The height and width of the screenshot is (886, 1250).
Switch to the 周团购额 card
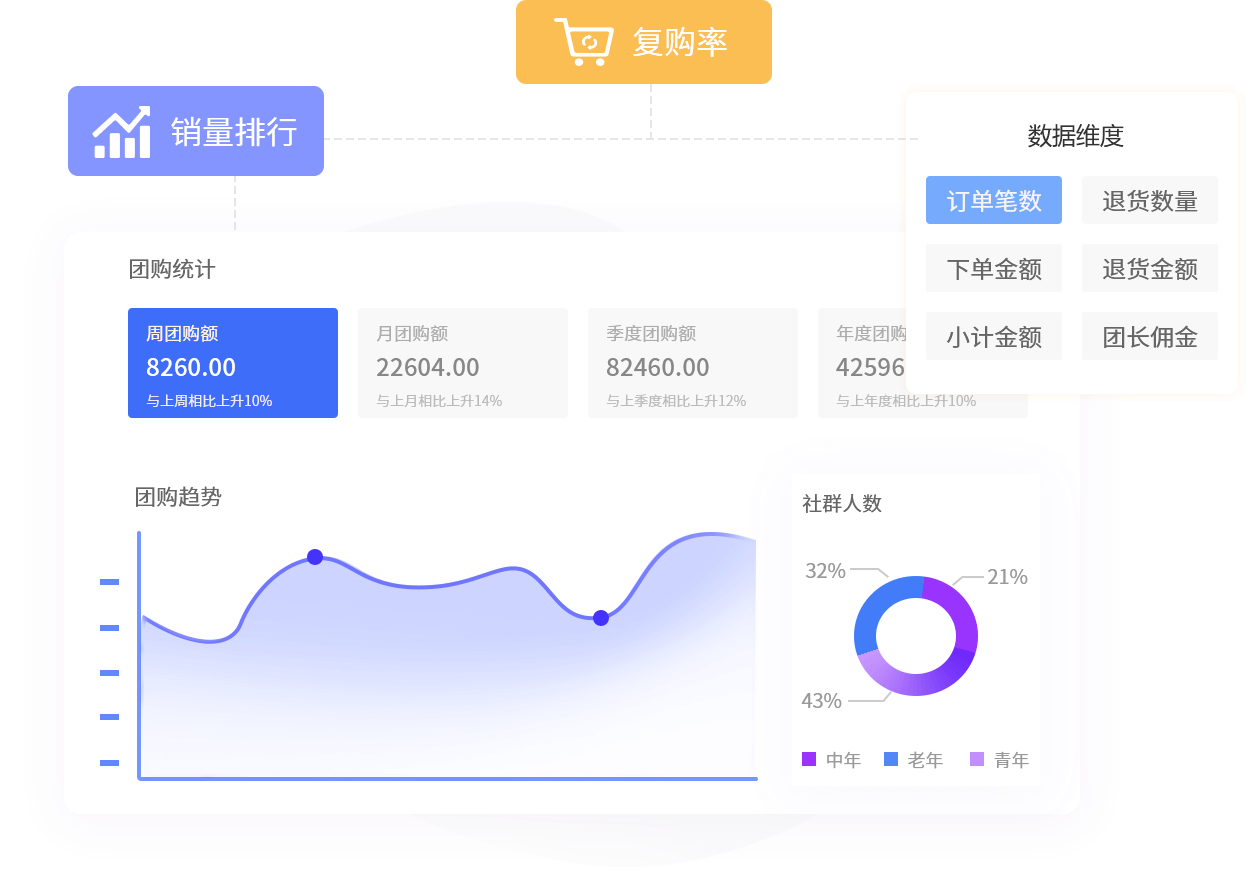[232, 362]
